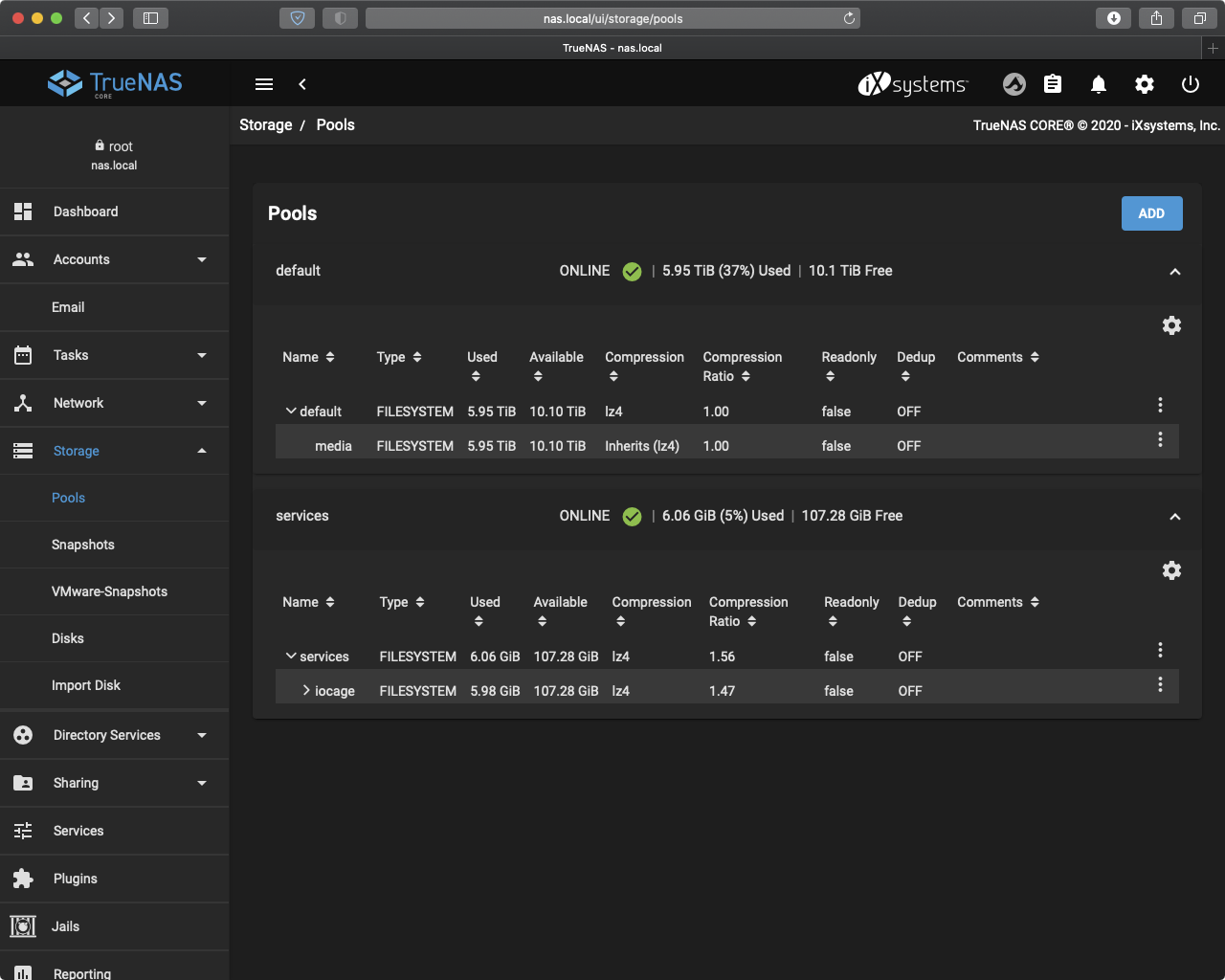
Task: Open actions menu for media dataset
Action: tap(1160, 439)
